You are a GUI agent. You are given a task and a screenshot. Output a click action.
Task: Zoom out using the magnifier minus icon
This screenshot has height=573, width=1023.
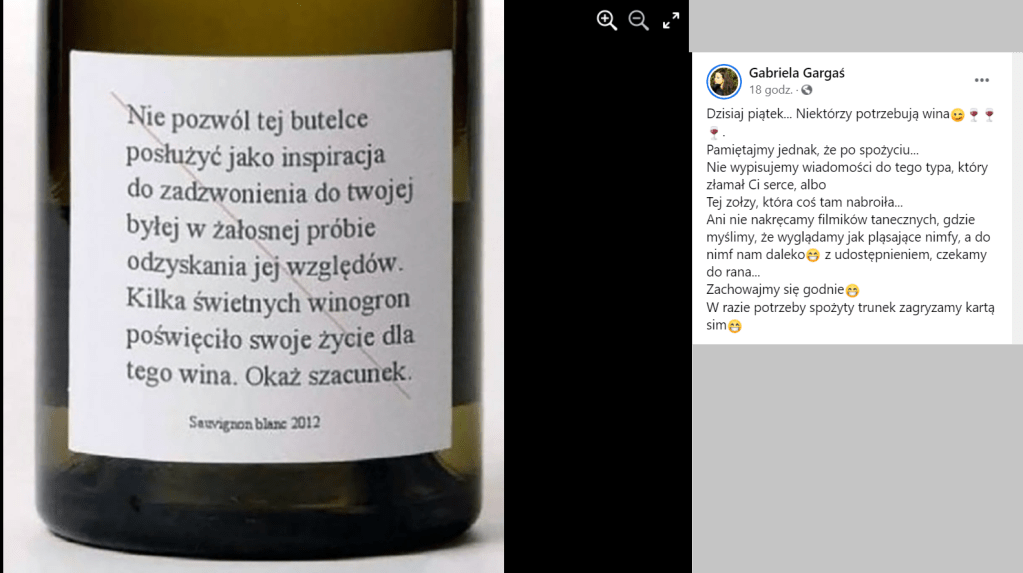pyautogui.click(x=639, y=20)
